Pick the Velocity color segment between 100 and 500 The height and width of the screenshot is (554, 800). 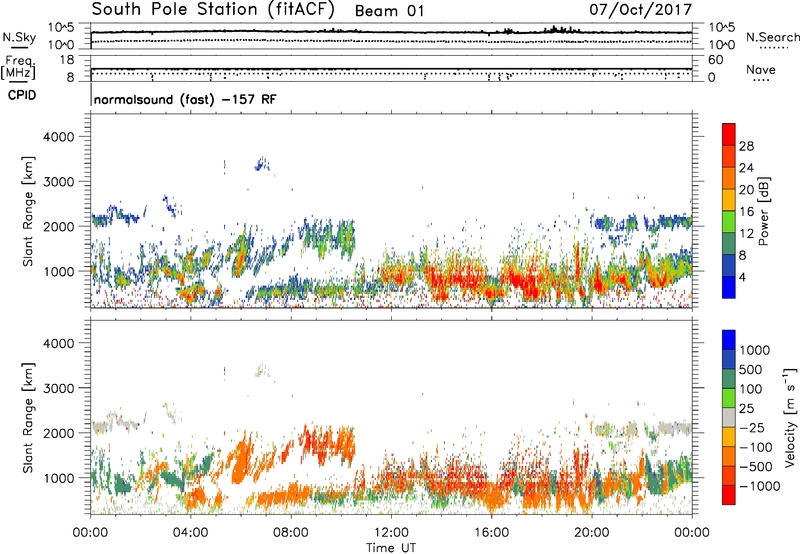pos(729,379)
